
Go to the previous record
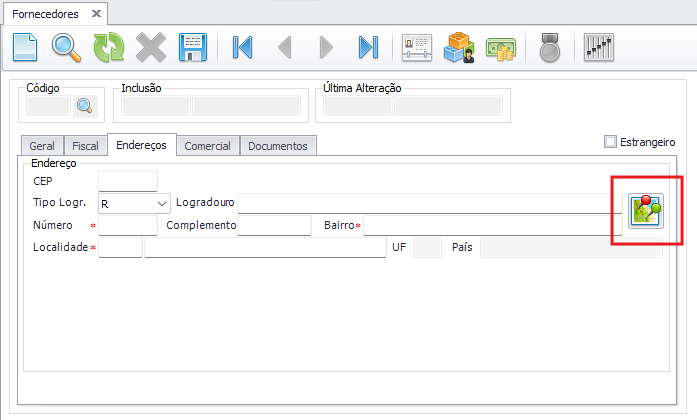(x=284, y=47)
